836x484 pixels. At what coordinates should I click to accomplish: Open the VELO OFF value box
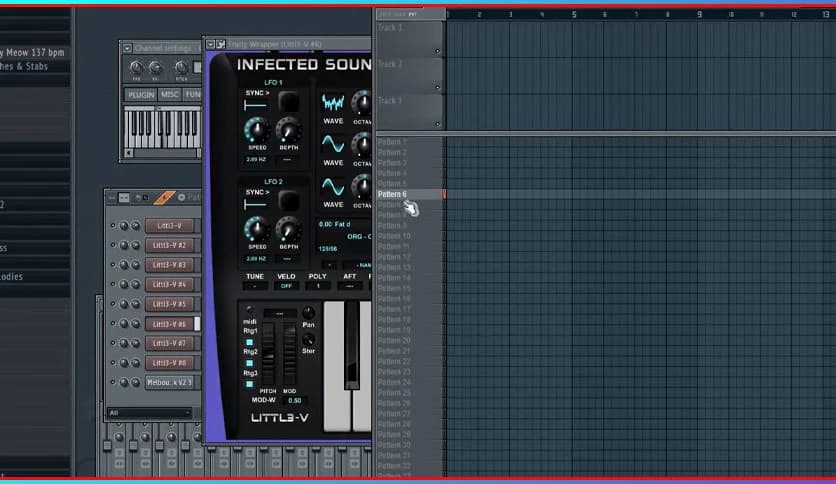(x=286, y=286)
